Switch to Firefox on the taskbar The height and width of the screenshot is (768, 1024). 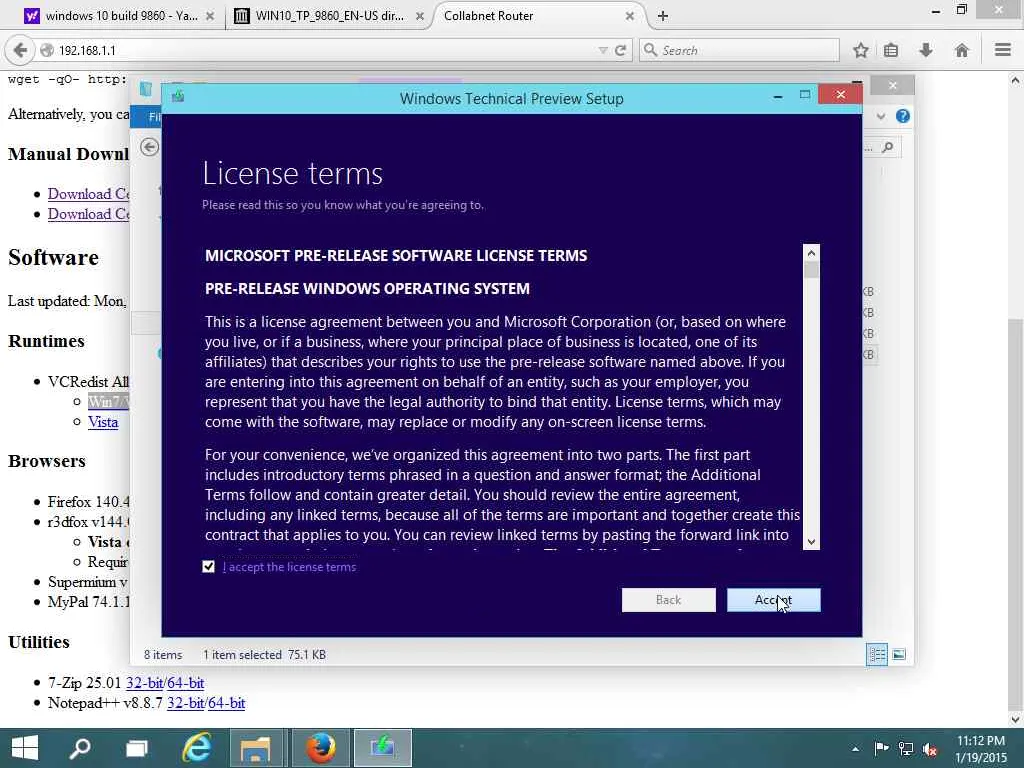click(x=320, y=748)
